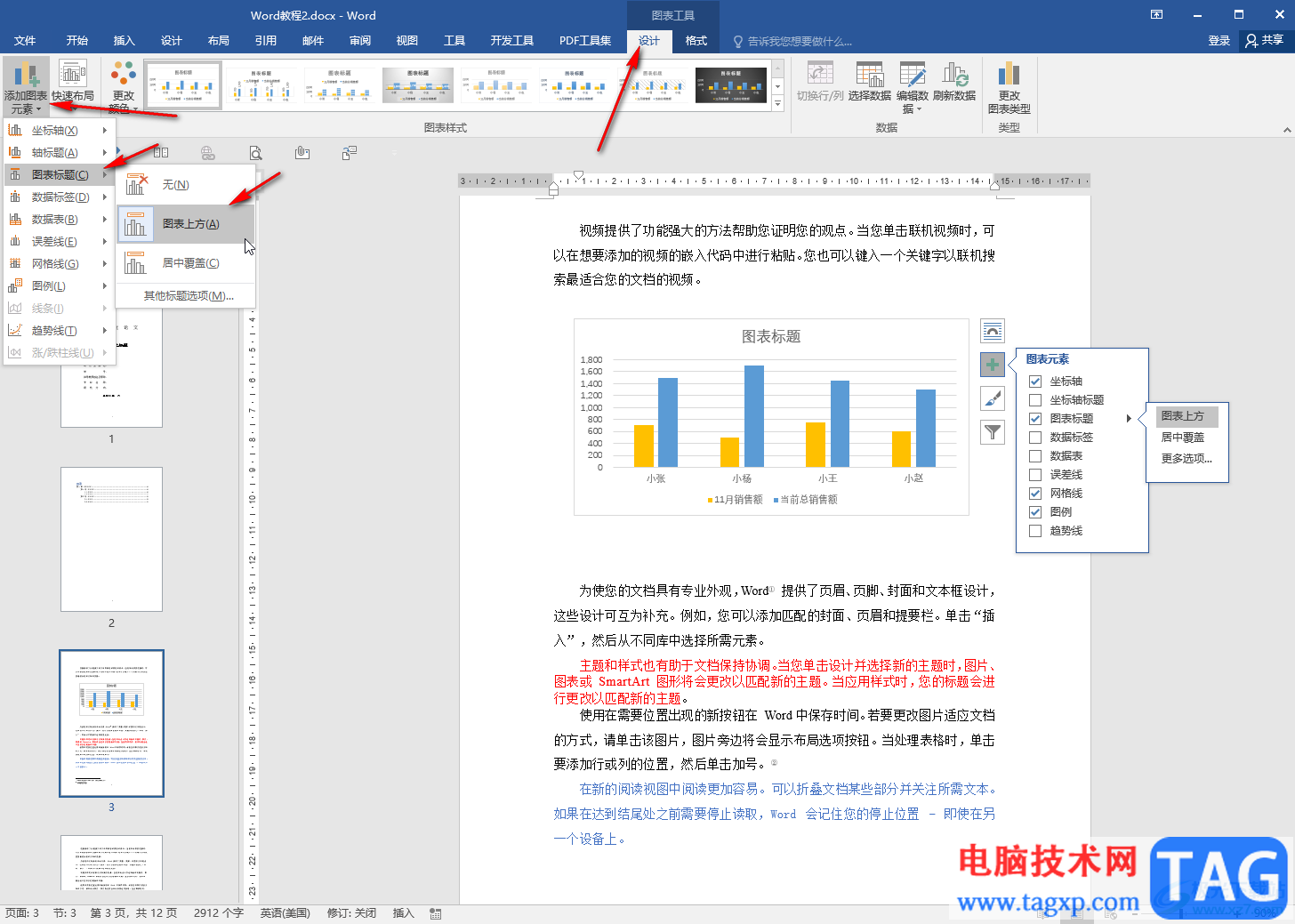The width and height of the screenshot is (1295, 924).
Task: Click 英语(美国) language in status bar
Action: click(285, 913)
